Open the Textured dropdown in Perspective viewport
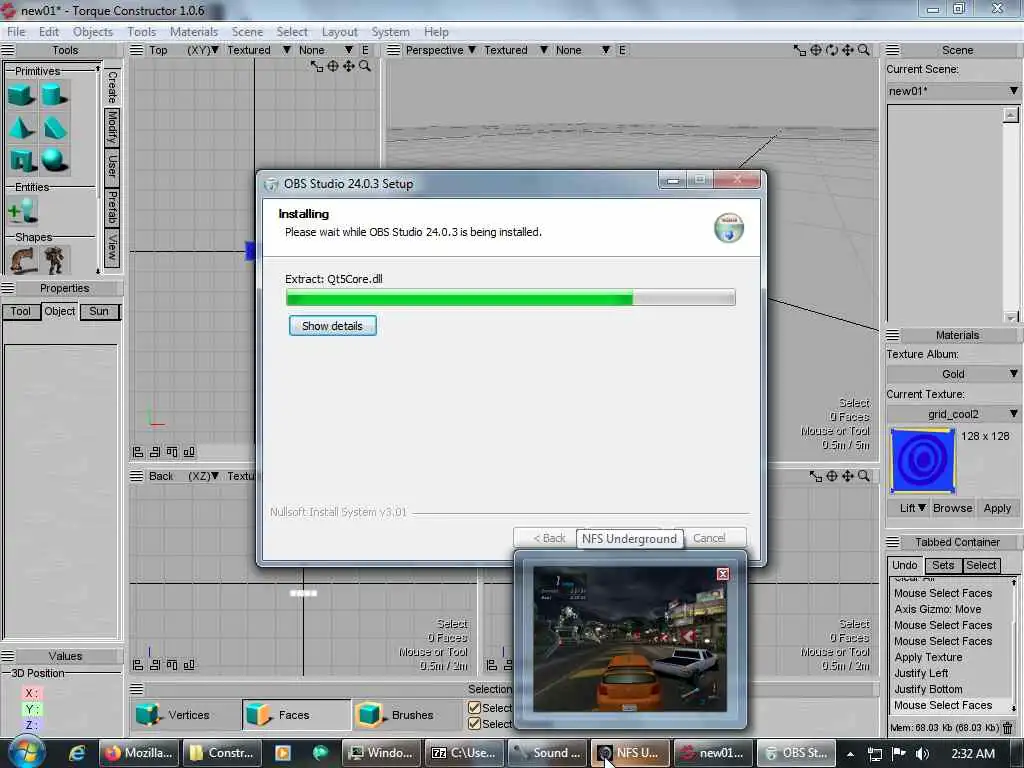The image size is (1024, 768). [x=516, y=50]
